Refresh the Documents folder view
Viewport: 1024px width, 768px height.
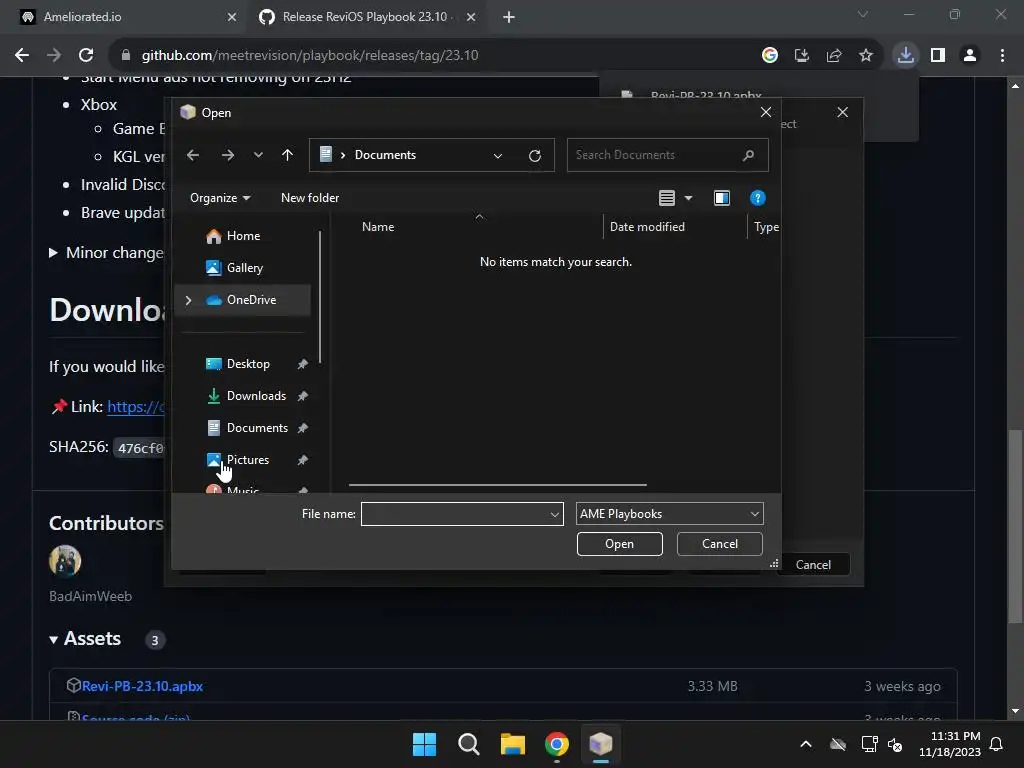(535, 155)
